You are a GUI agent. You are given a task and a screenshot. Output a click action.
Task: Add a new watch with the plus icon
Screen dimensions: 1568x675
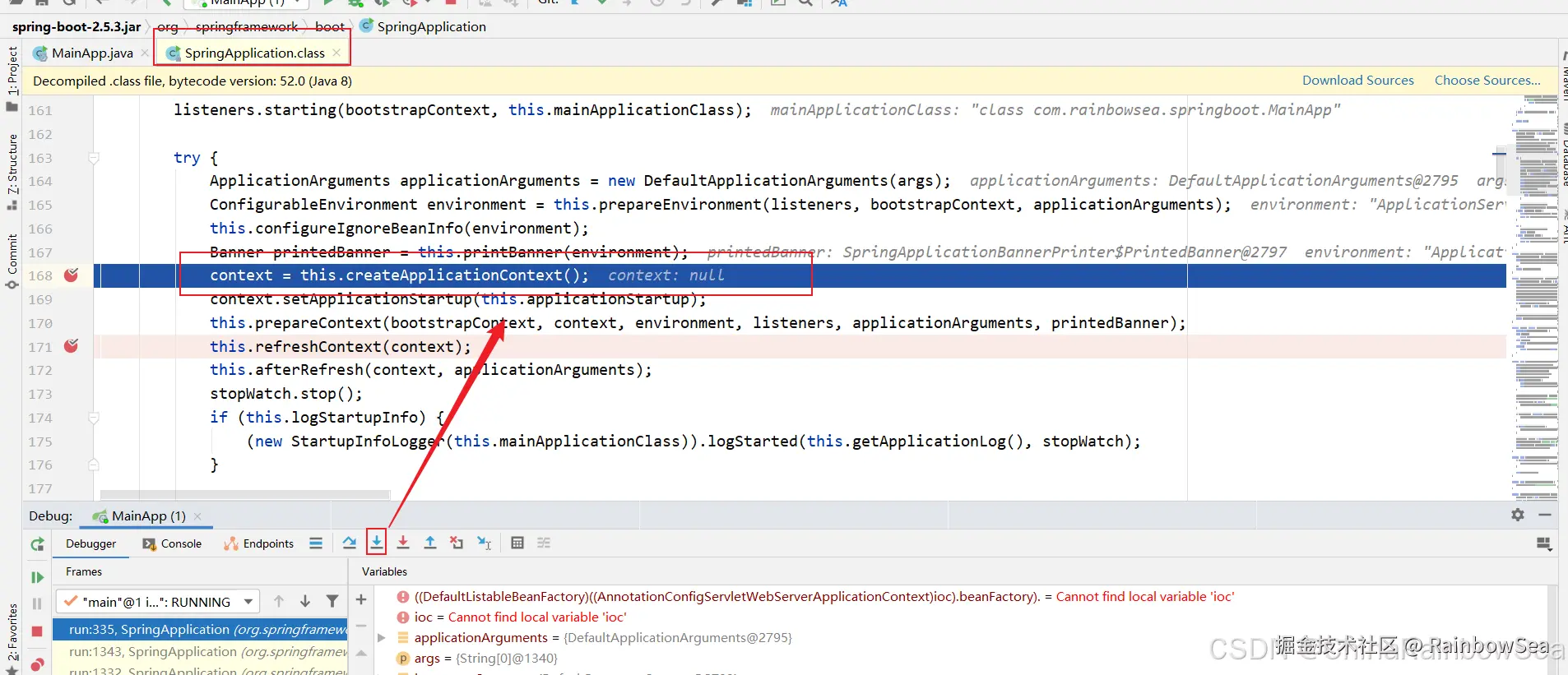361,599
